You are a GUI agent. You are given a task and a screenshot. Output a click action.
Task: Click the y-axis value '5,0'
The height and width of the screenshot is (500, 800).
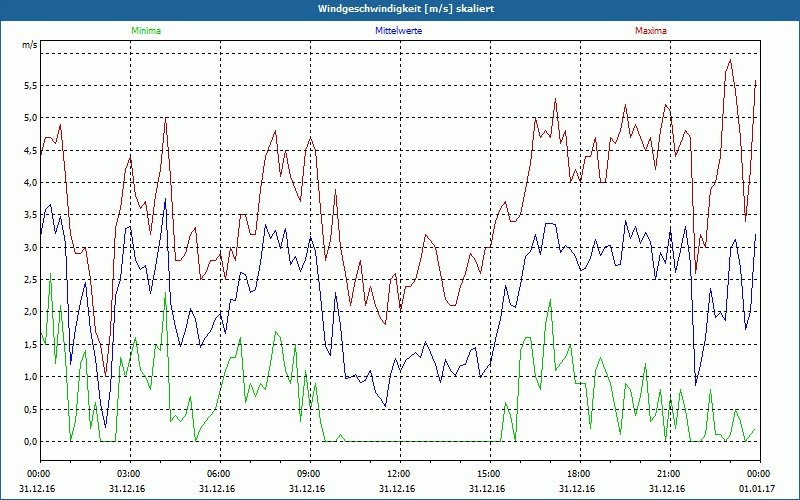[x=31, y=118]
